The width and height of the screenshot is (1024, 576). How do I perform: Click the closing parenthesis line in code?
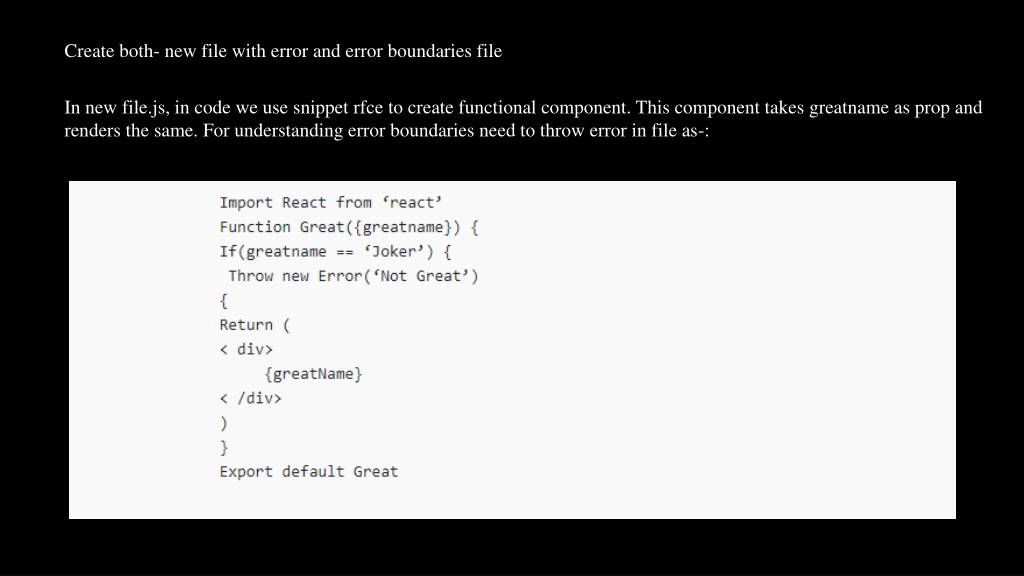[223, 423]
